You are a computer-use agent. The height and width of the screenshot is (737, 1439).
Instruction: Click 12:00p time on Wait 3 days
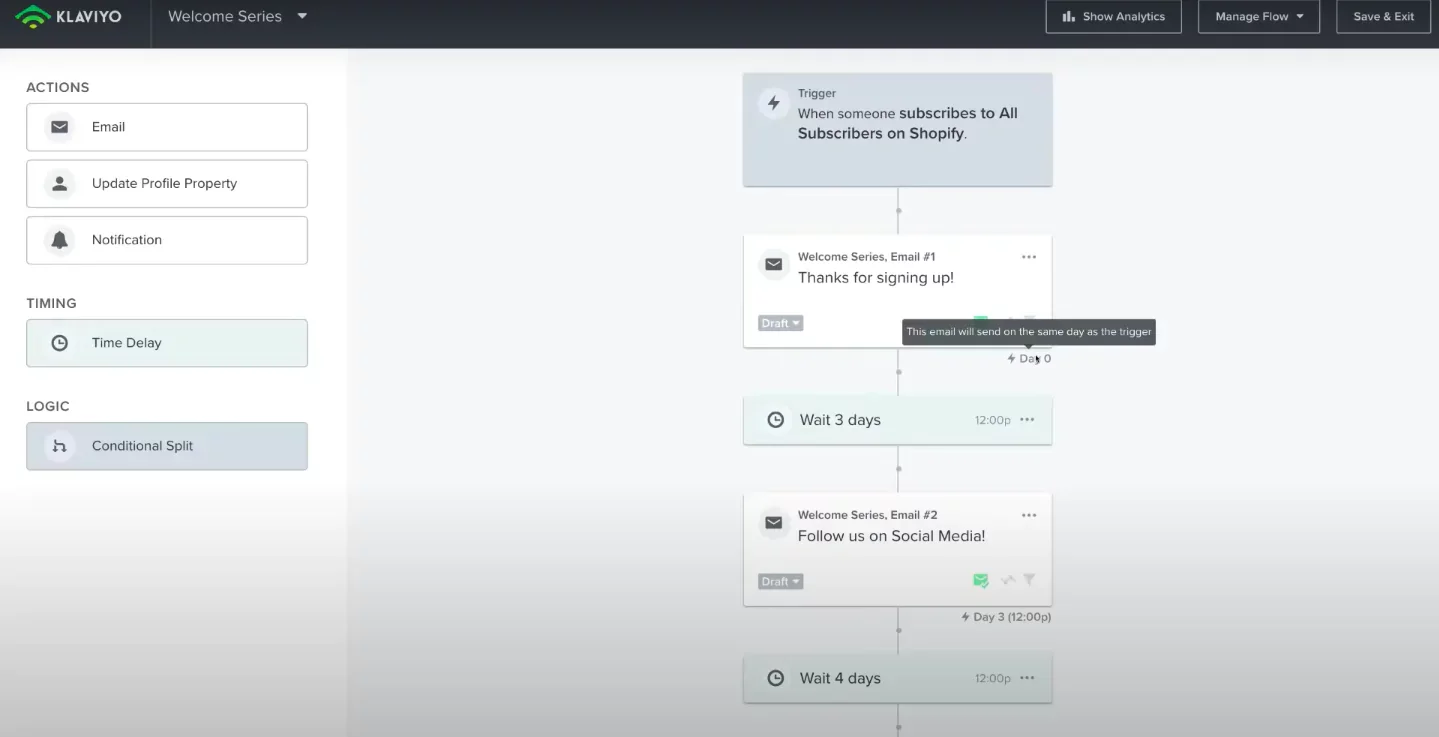coord(993,420)
